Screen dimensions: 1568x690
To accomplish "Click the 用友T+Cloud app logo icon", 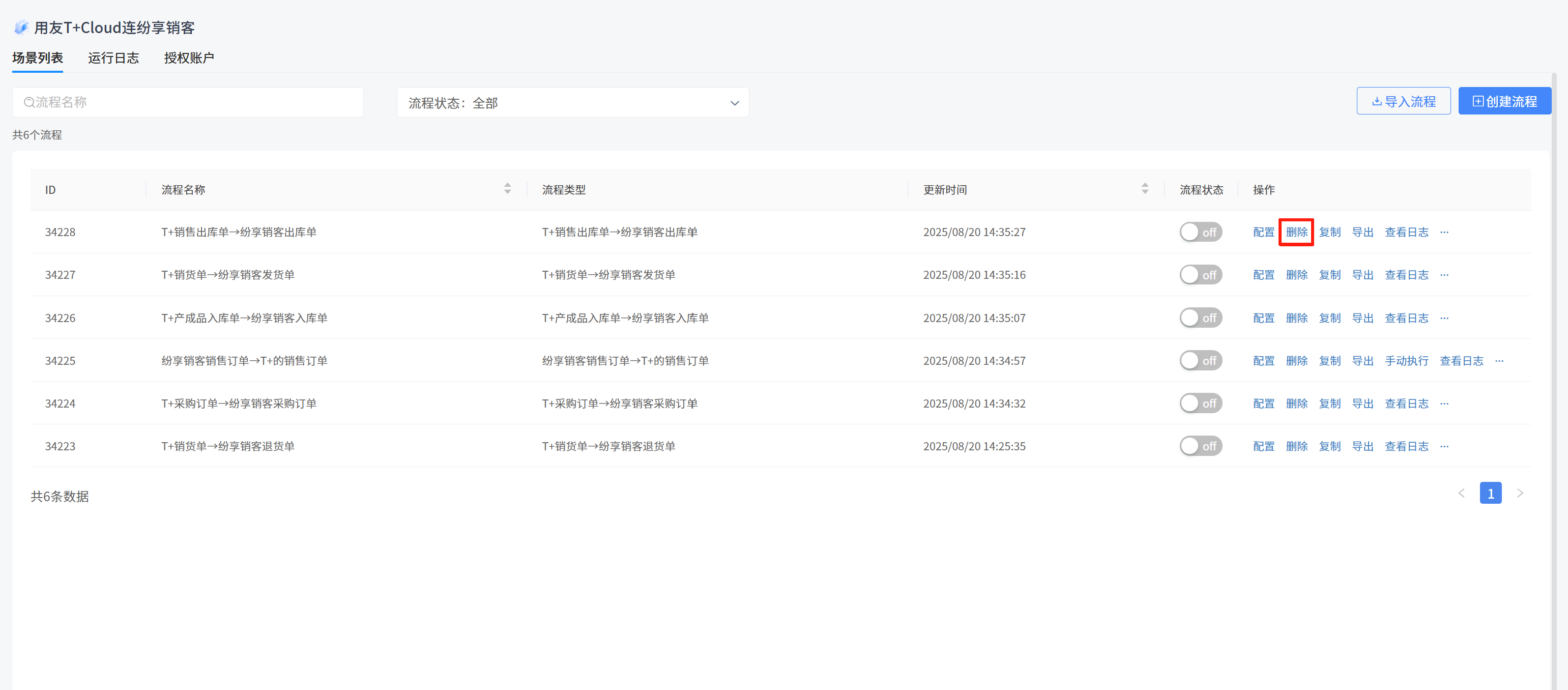I will [21, 27].
